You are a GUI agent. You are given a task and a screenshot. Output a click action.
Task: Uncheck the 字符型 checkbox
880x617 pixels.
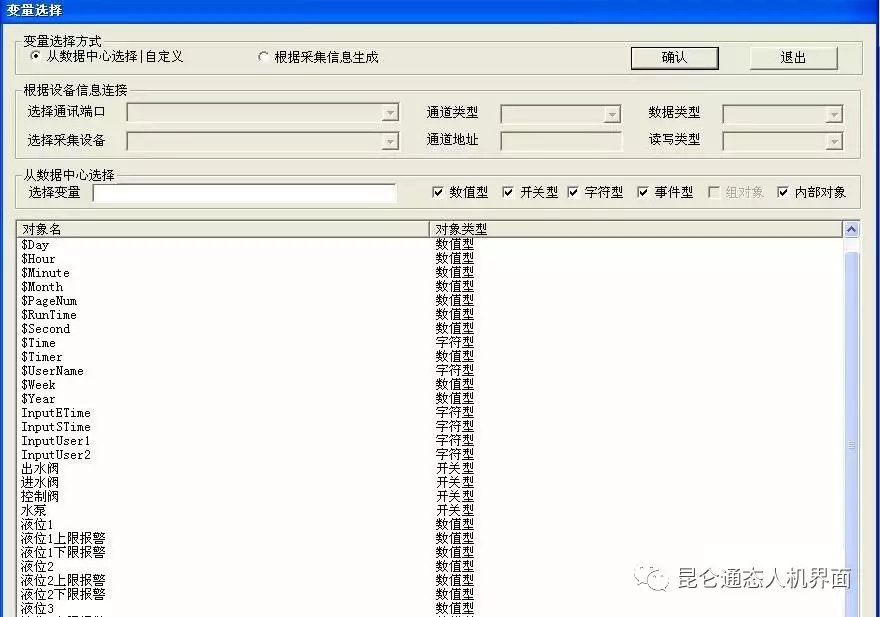pyautogui.click(x=574, y=192)
